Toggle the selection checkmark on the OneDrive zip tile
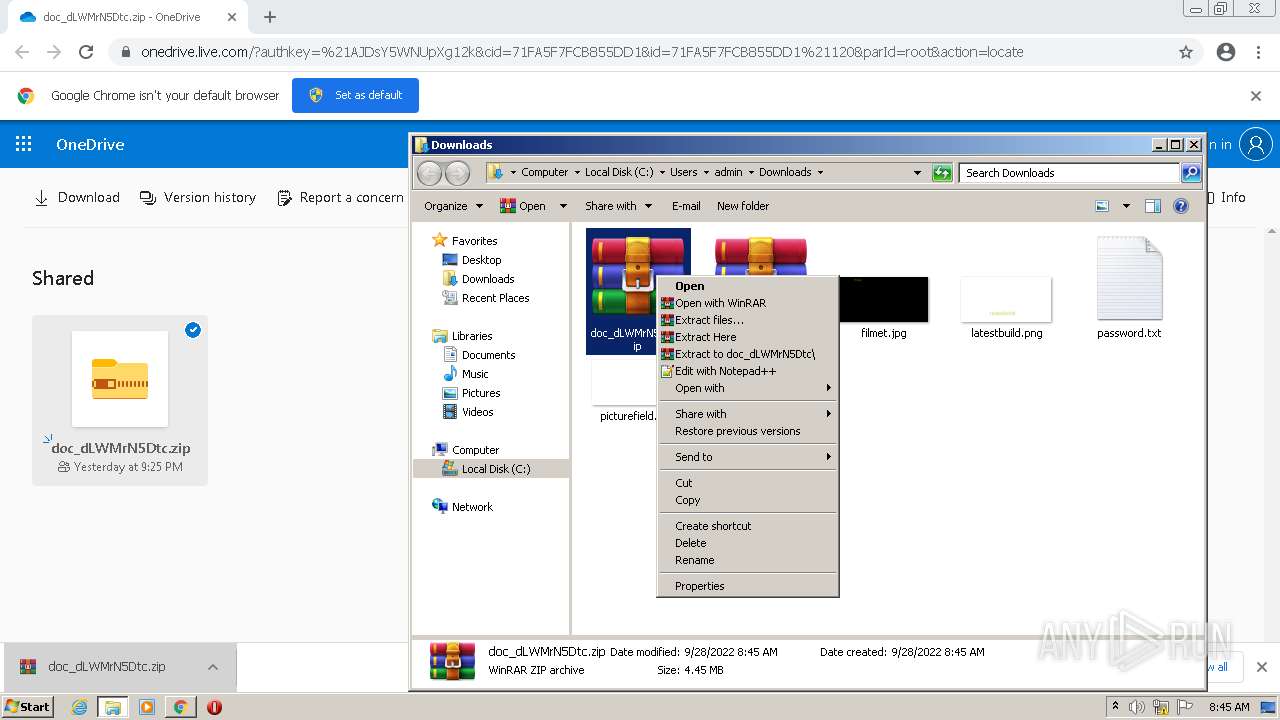 (x=193, y=330)
